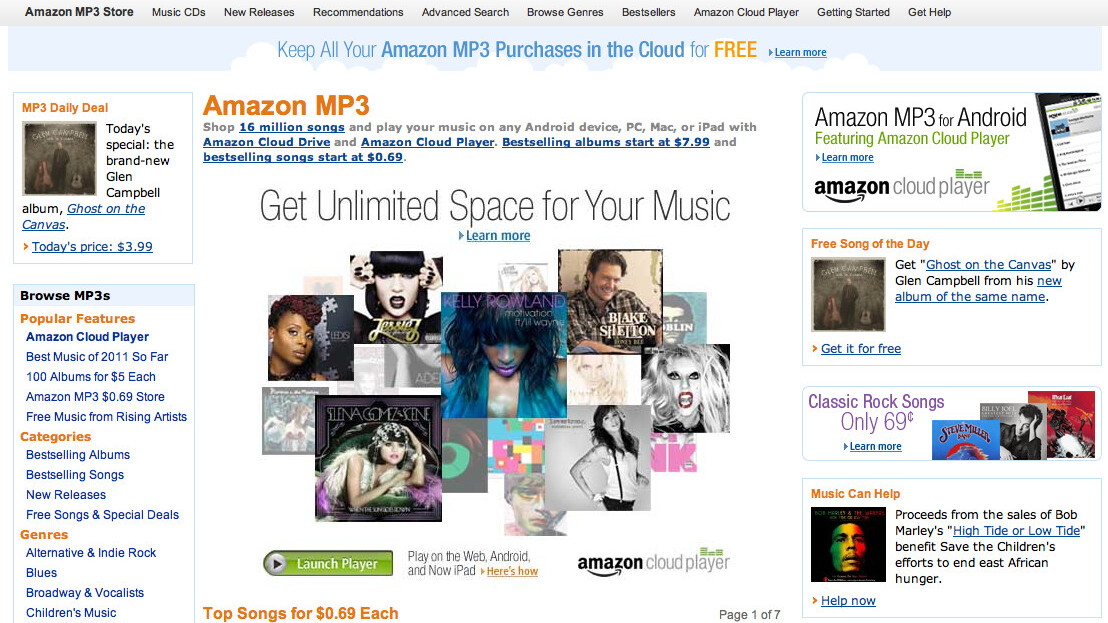Click the Jessie J album cover
The width and height of the screenshot is (1108, 623).
pyautogui.click(x=396, y=298)
